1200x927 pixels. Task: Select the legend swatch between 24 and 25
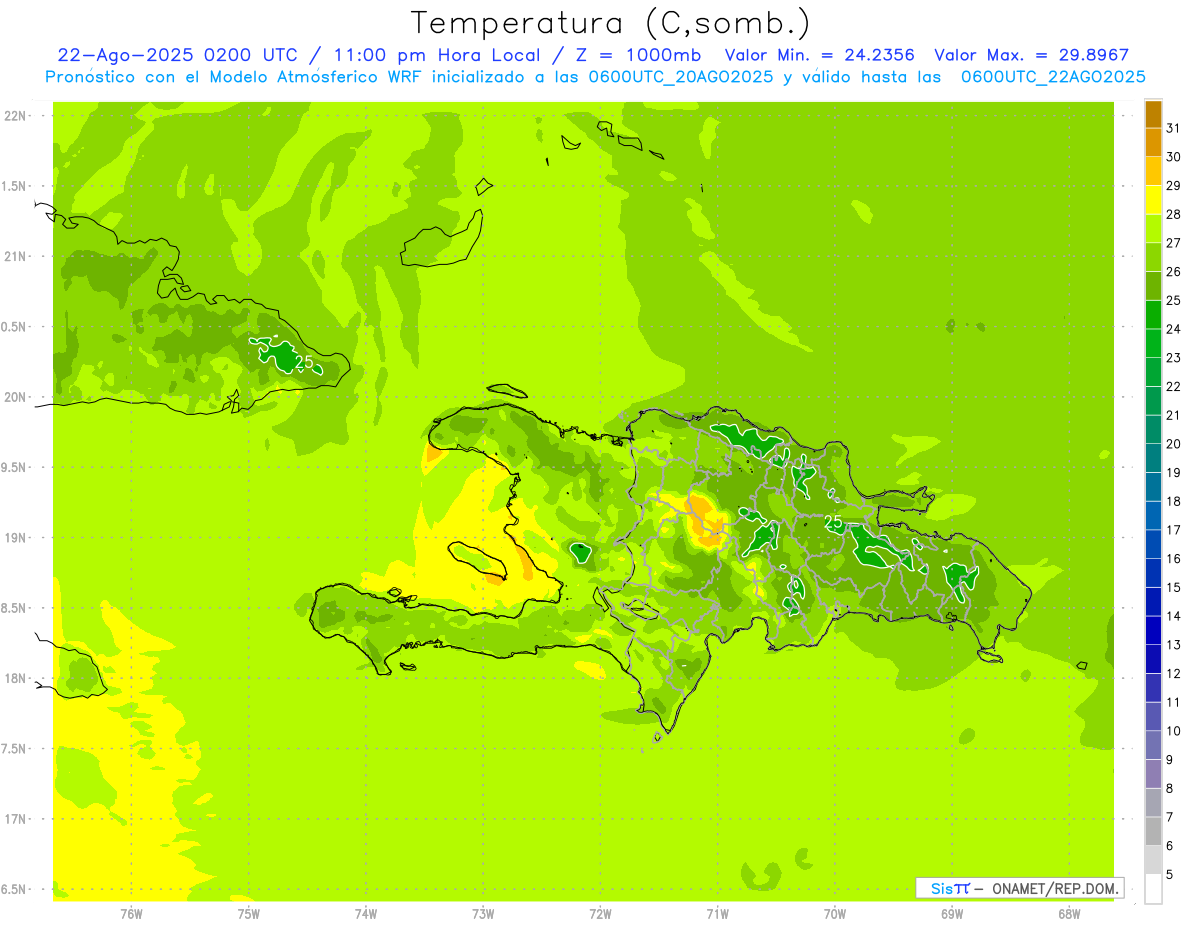tap(1153, 315)
